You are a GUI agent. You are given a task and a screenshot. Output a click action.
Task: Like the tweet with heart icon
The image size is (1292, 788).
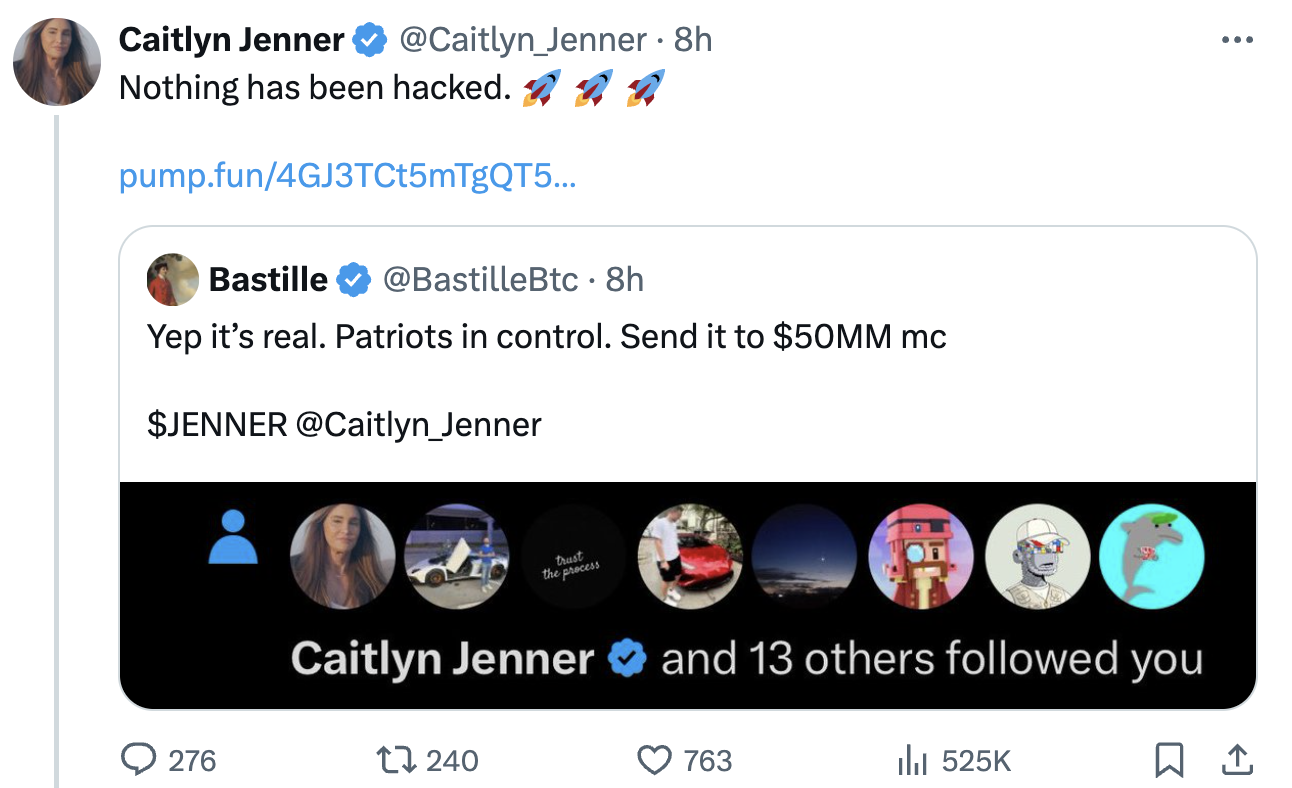coord(654,761)
